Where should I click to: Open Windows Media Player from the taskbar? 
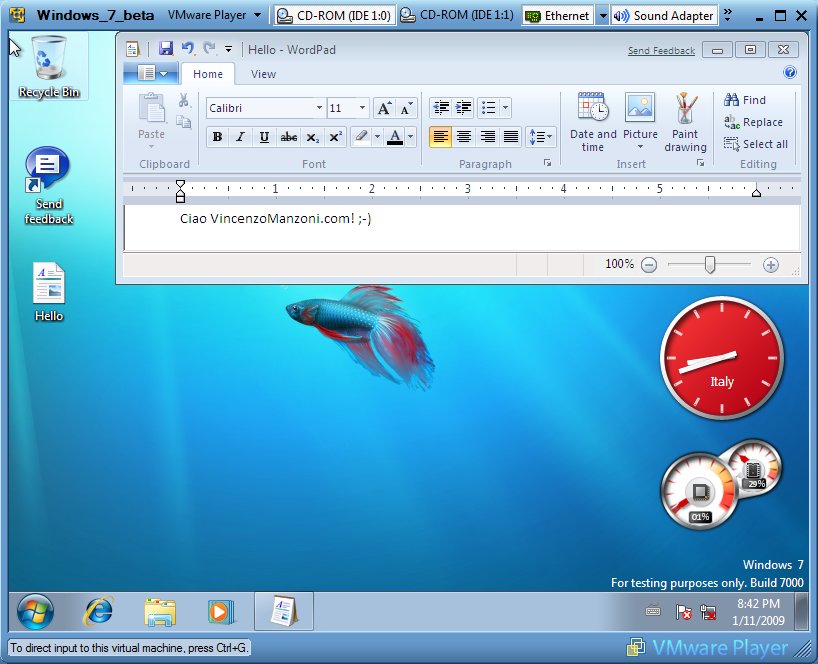tap(221, 611)
